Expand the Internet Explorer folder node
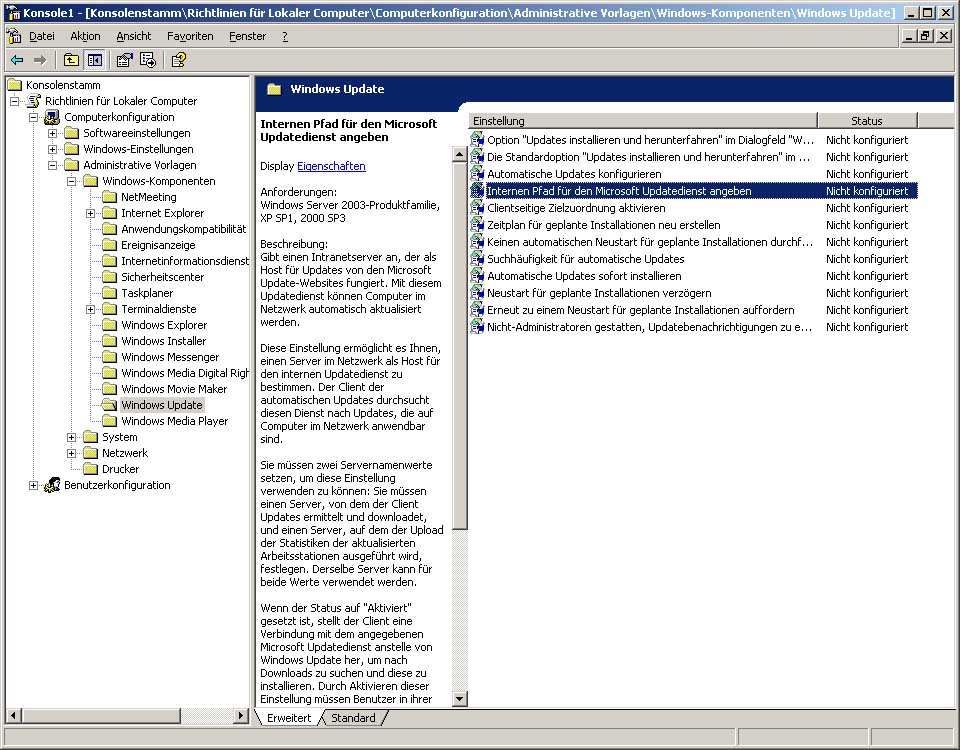 click(90, 213)
